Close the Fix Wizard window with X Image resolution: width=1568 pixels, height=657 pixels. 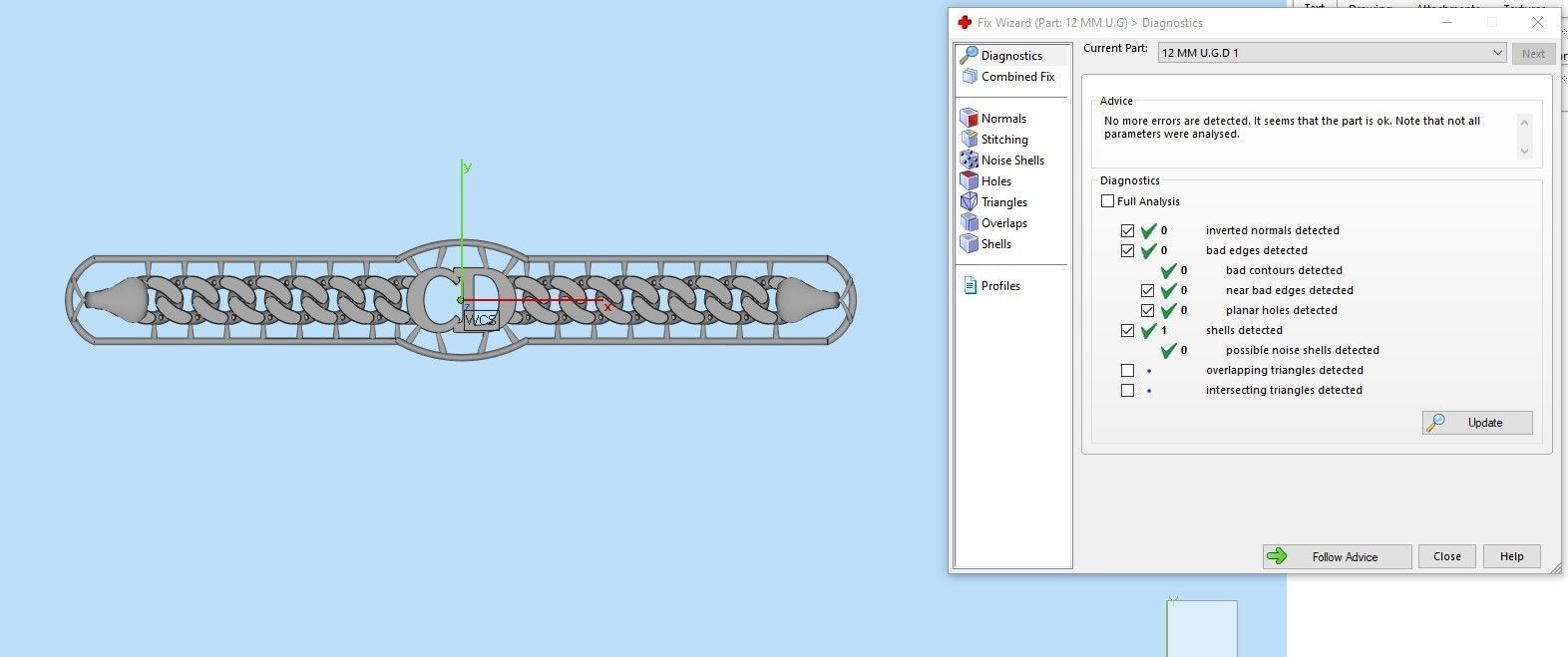coord(1537,22)
